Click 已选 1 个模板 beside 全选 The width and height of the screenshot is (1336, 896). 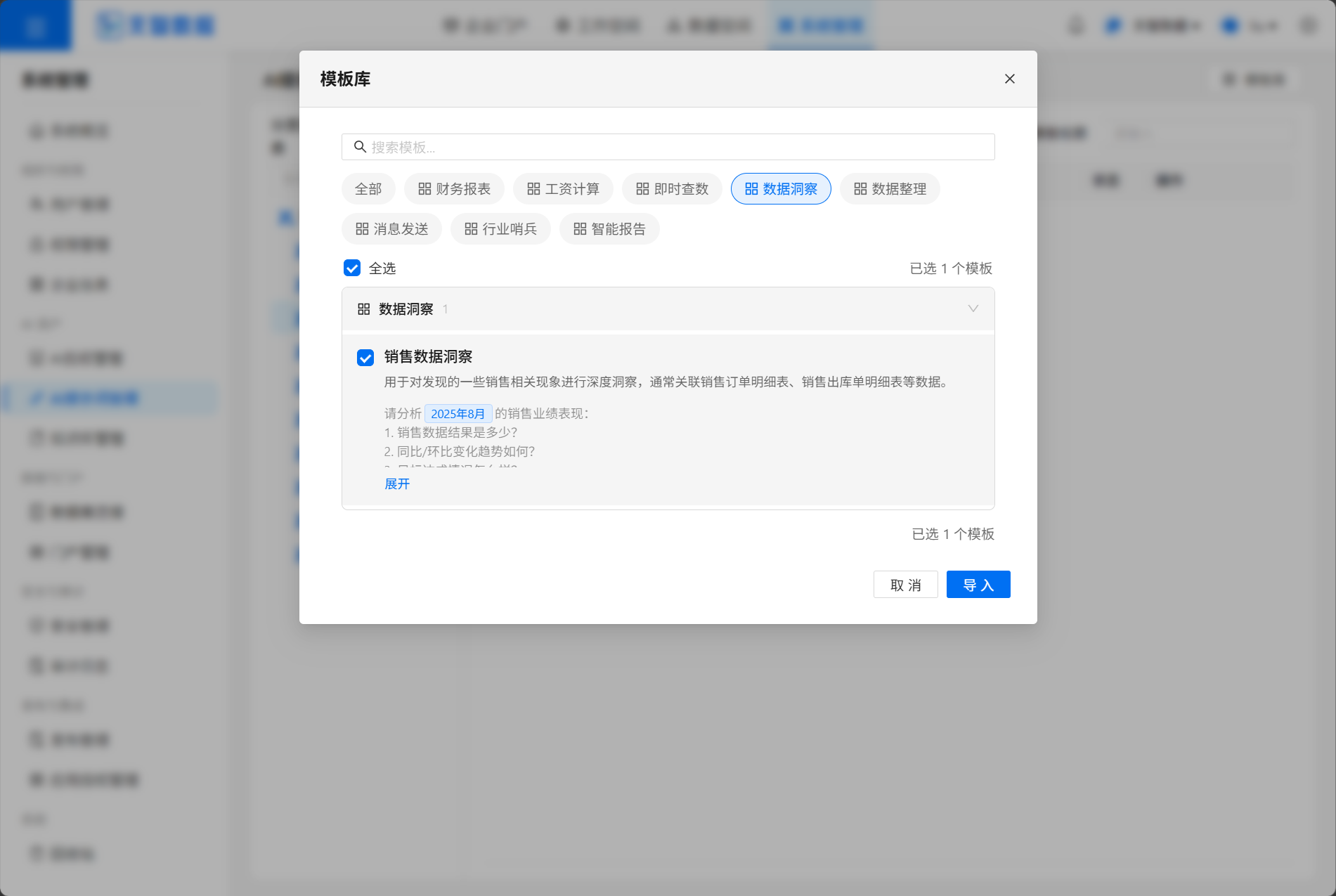click(951, 268)
